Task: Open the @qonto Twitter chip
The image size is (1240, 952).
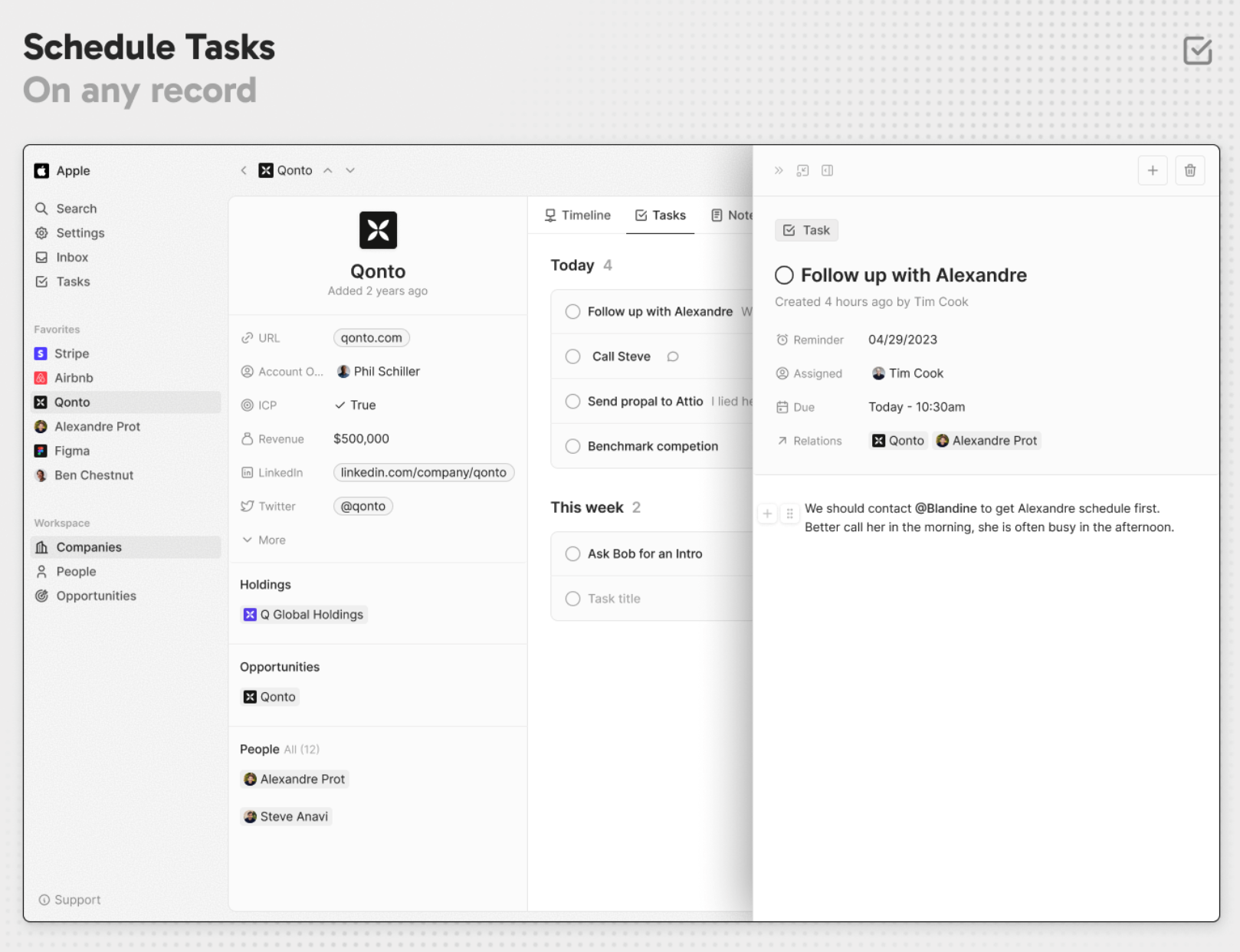Action: 363,507
